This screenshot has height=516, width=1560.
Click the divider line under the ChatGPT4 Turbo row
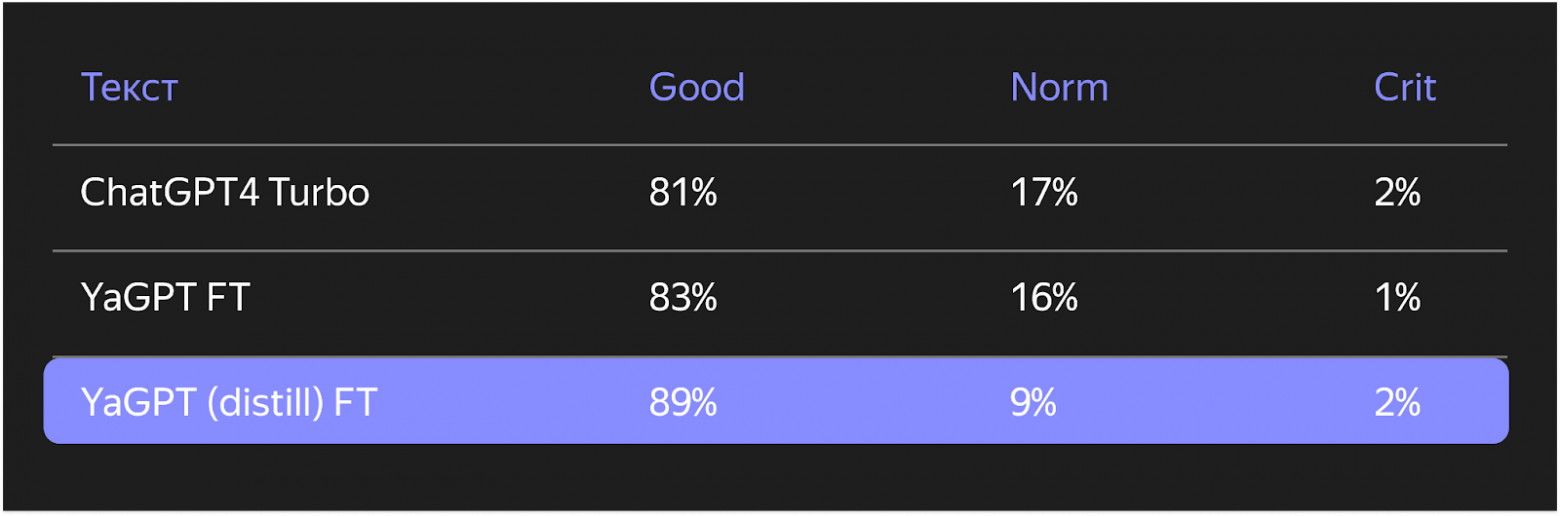[x=780, y=251]
